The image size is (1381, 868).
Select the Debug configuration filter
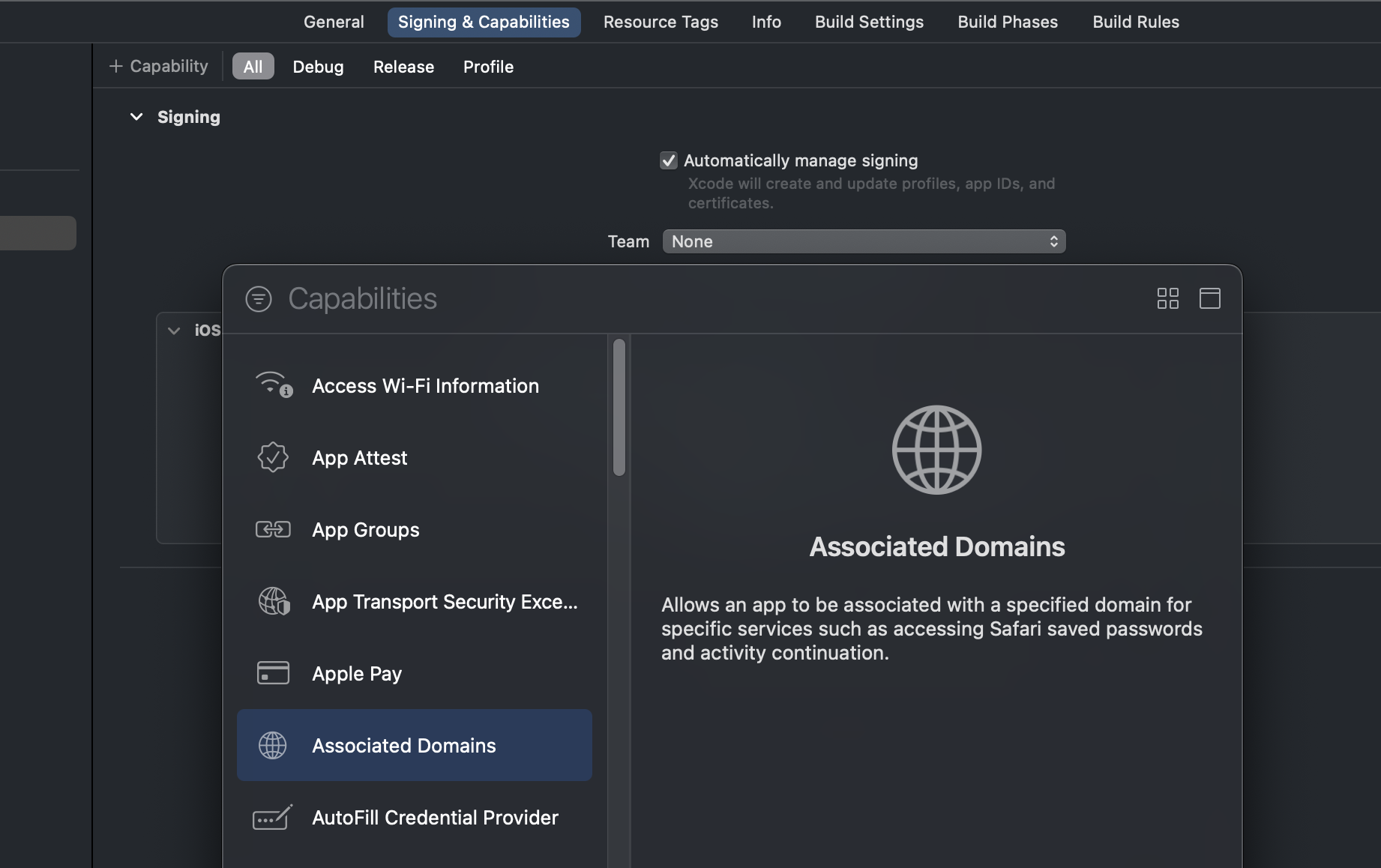318,67
